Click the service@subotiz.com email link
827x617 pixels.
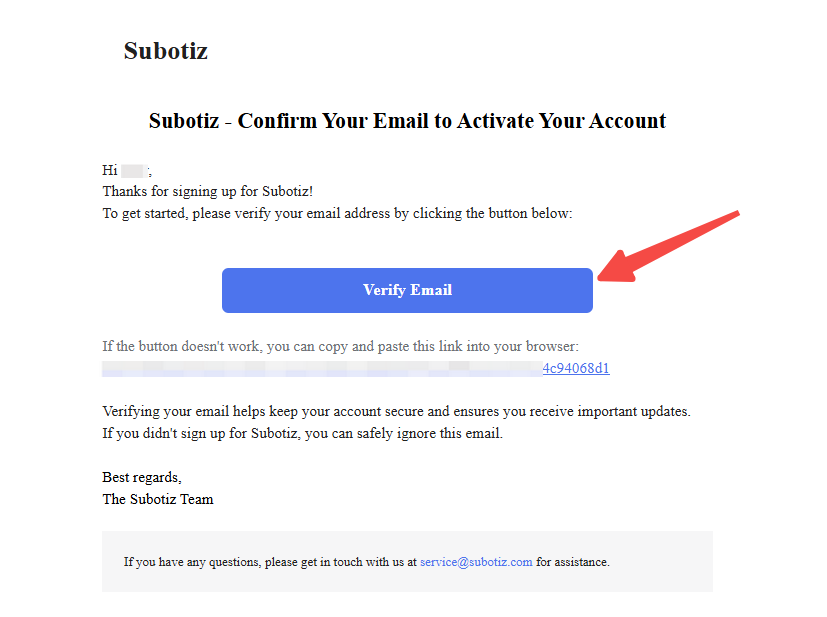(476, 562)
